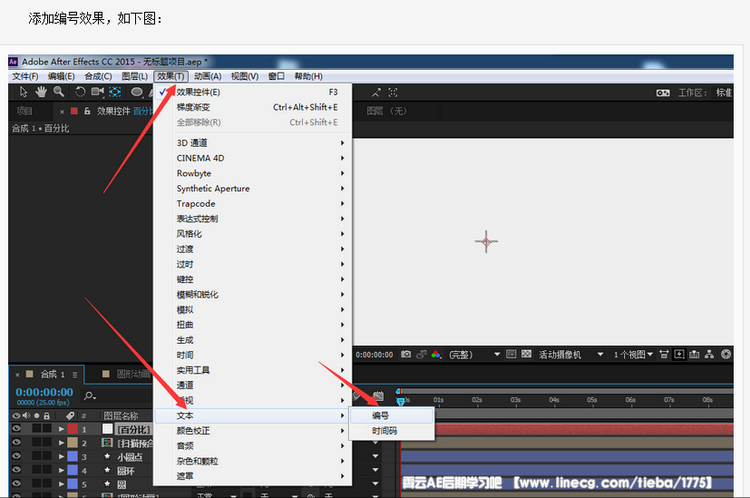Expand layer 5 圆 properties

[x=61, y=485]
